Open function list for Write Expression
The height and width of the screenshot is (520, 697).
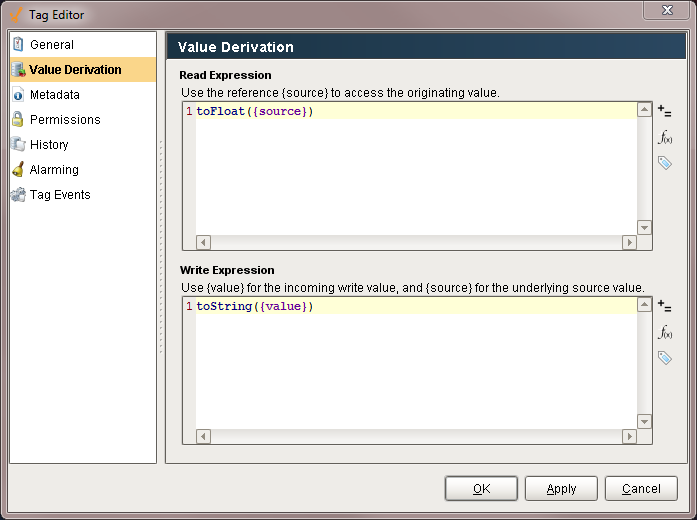pyautogui.click(x=665, y=332)
